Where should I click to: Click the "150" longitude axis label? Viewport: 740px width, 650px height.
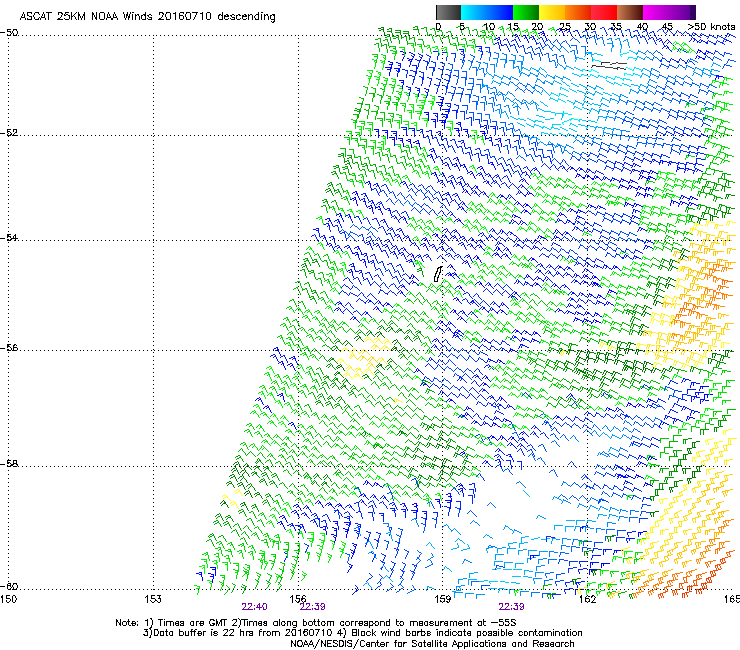tap(8, 599)
